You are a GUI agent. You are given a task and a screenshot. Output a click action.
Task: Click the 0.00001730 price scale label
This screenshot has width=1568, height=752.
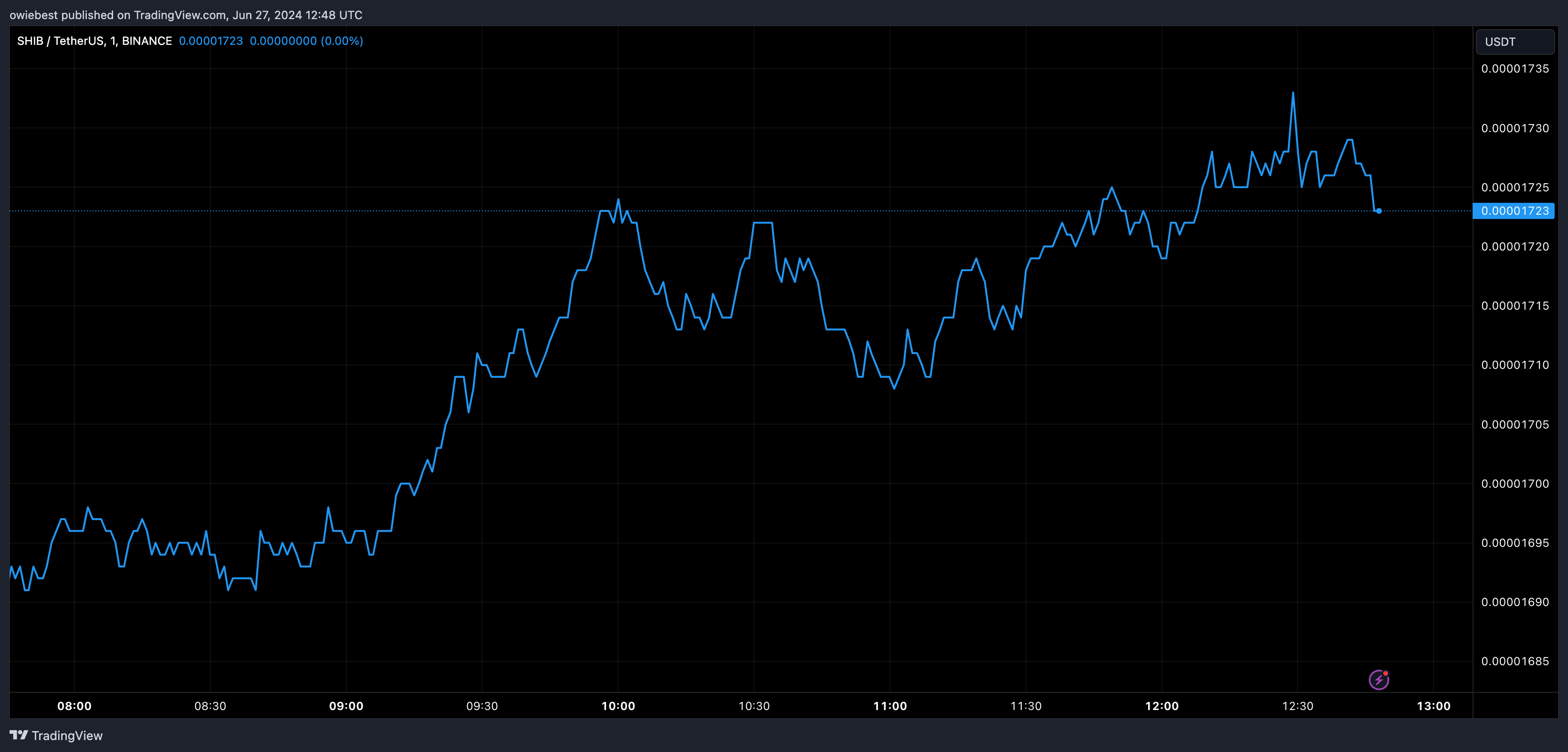(1515, 128)
